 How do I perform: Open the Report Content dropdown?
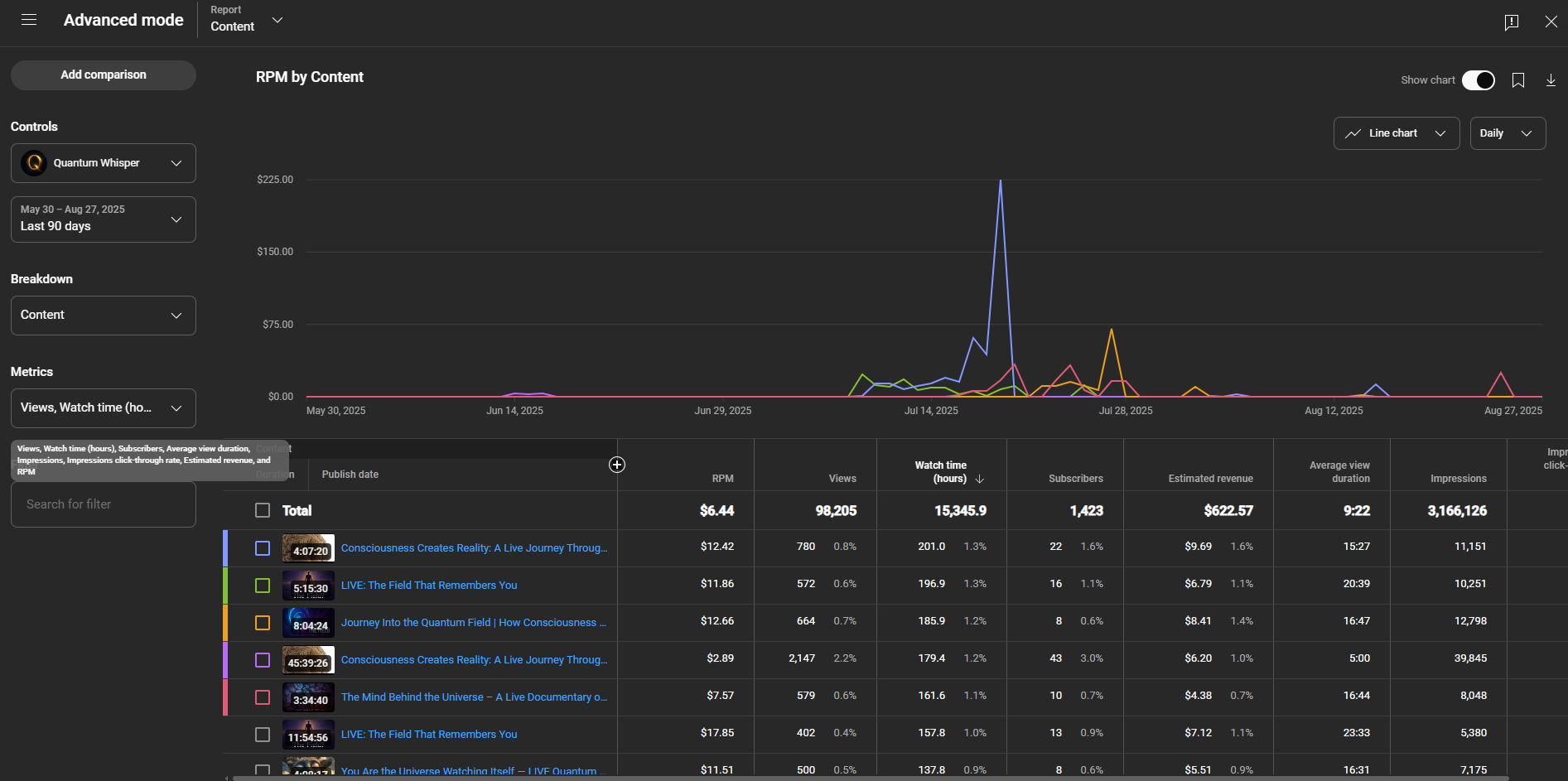(x=247, y=19)
